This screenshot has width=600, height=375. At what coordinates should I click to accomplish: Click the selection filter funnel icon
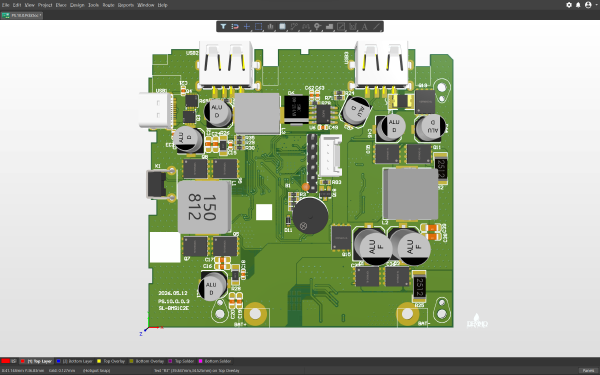pos(223,26)
